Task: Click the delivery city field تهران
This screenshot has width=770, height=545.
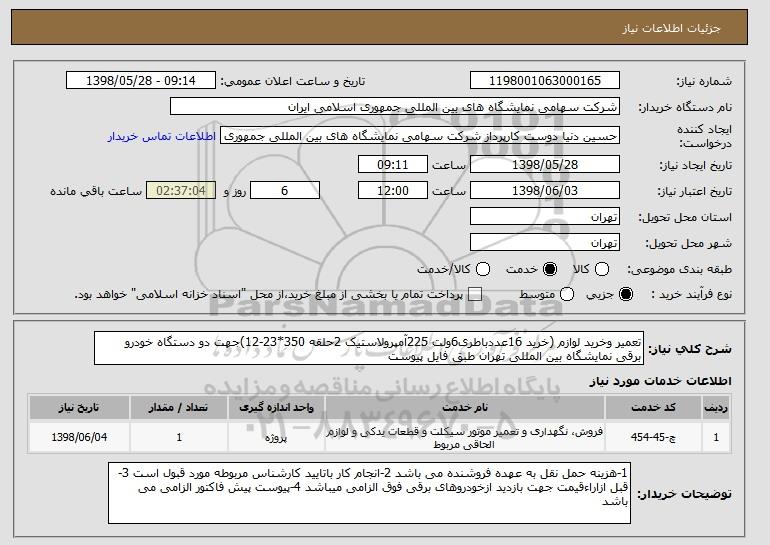Action: pyautogui.click(x=545, y=243)
